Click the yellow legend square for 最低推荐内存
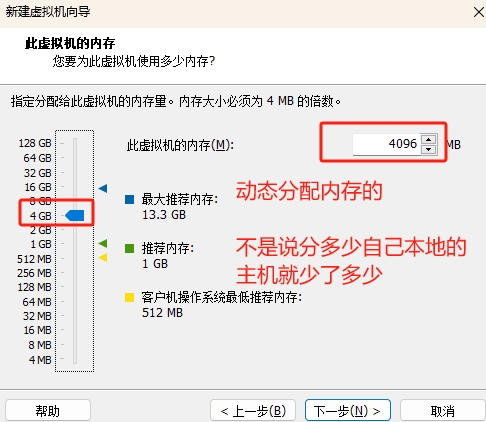The image size is (486, 422). (x=129, y=297)
